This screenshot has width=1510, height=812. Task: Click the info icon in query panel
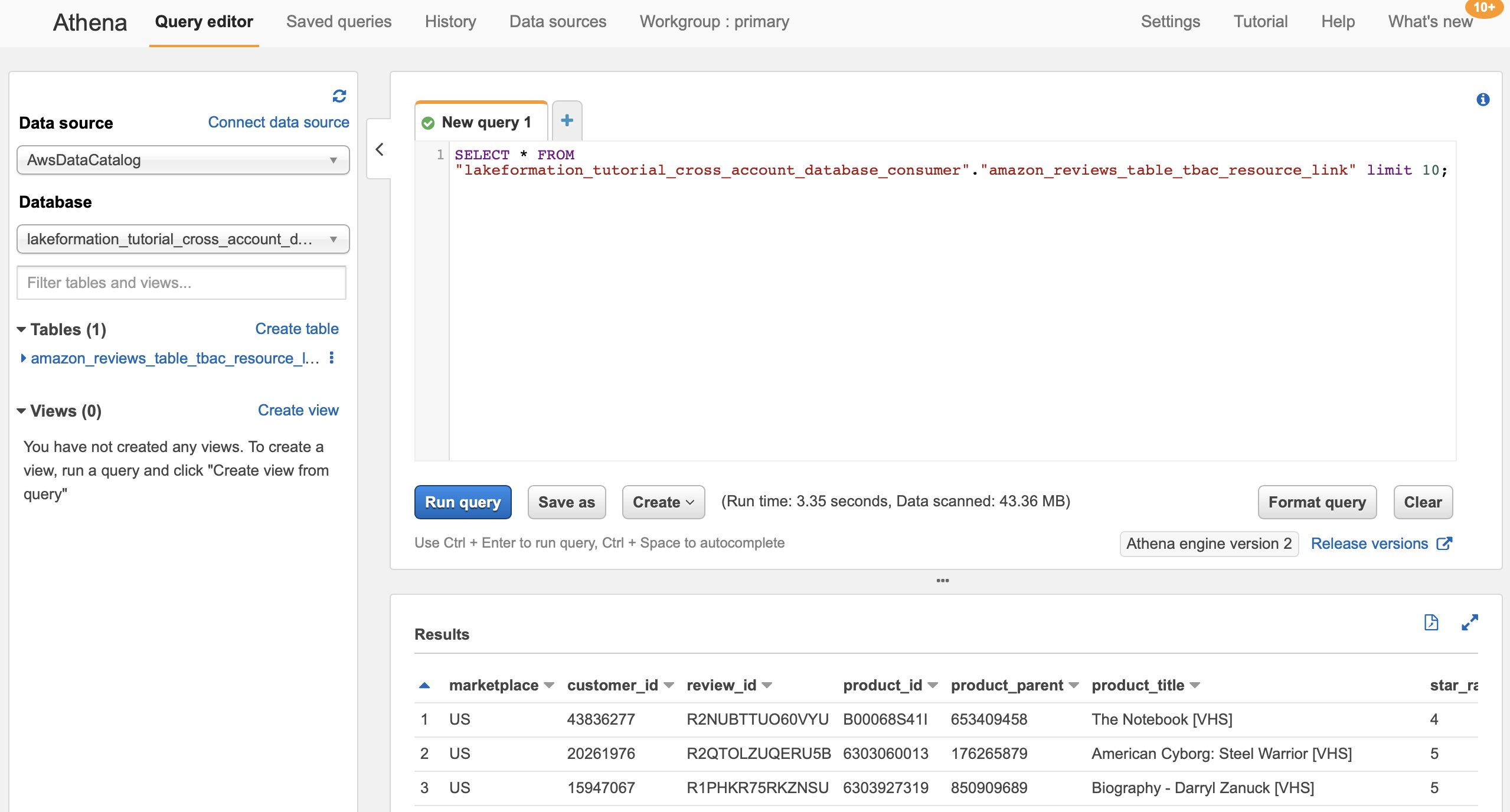coord(1482,100)
